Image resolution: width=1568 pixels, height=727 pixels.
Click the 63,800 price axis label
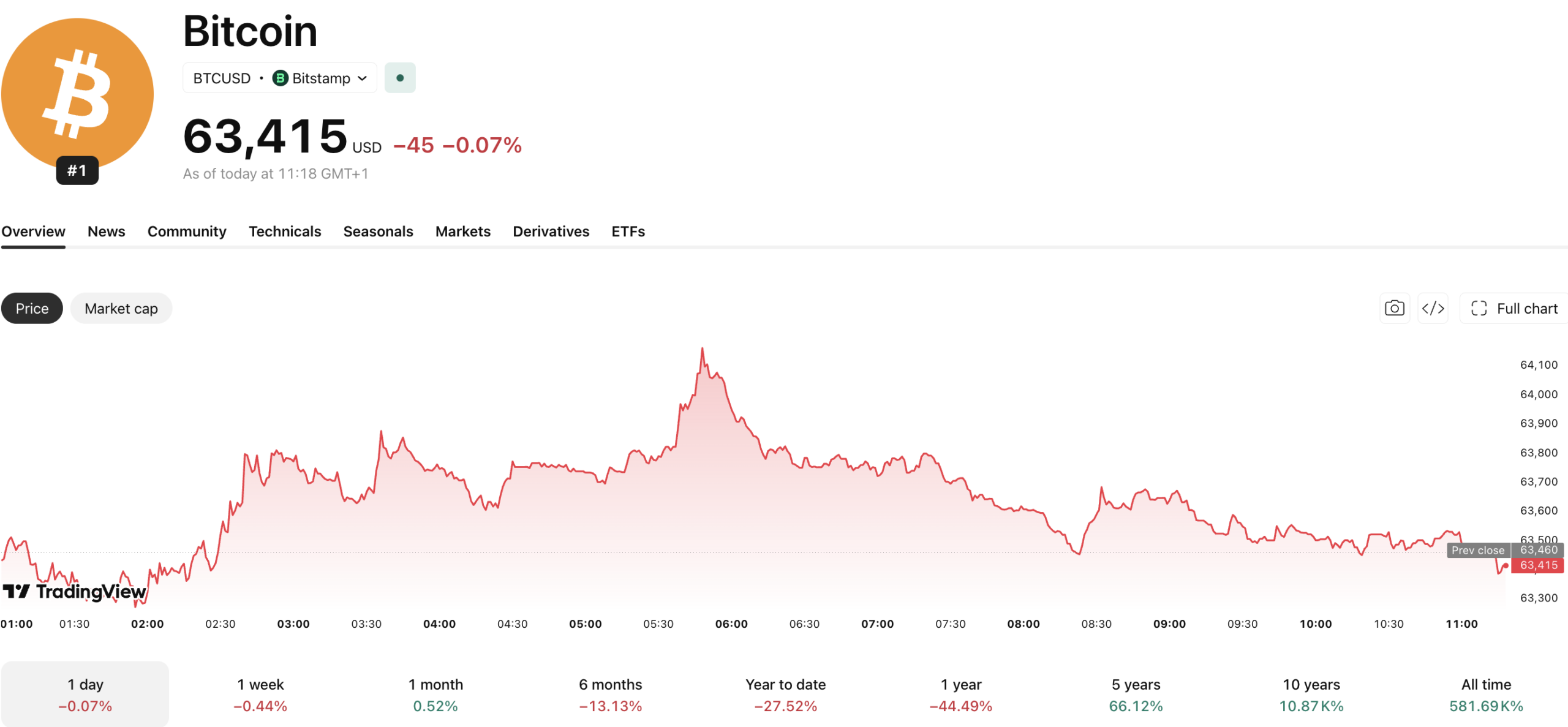[x=1539, y=453]
